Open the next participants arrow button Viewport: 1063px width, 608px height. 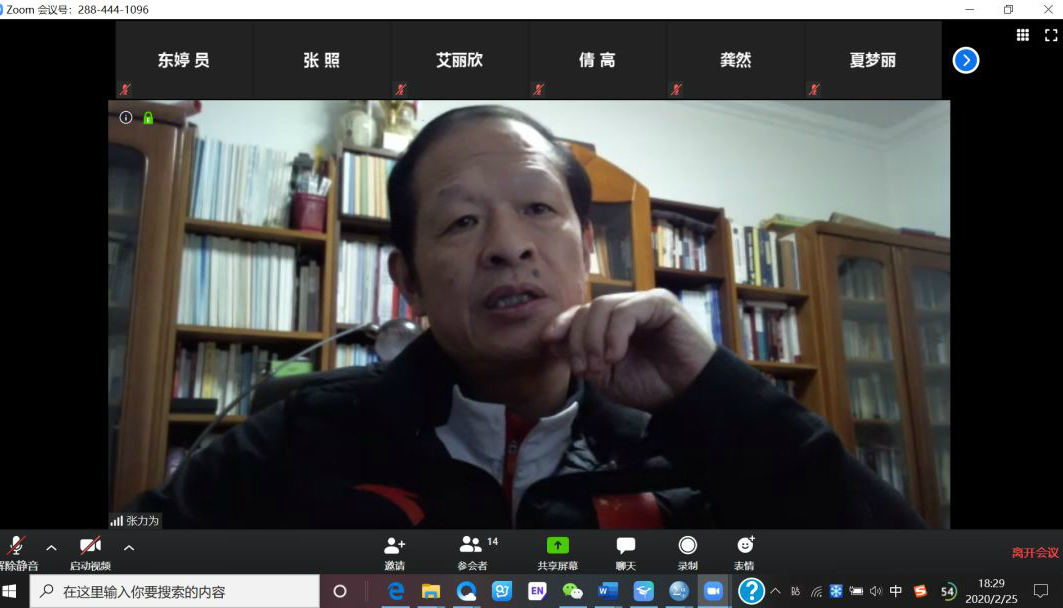tap(965, 59)
